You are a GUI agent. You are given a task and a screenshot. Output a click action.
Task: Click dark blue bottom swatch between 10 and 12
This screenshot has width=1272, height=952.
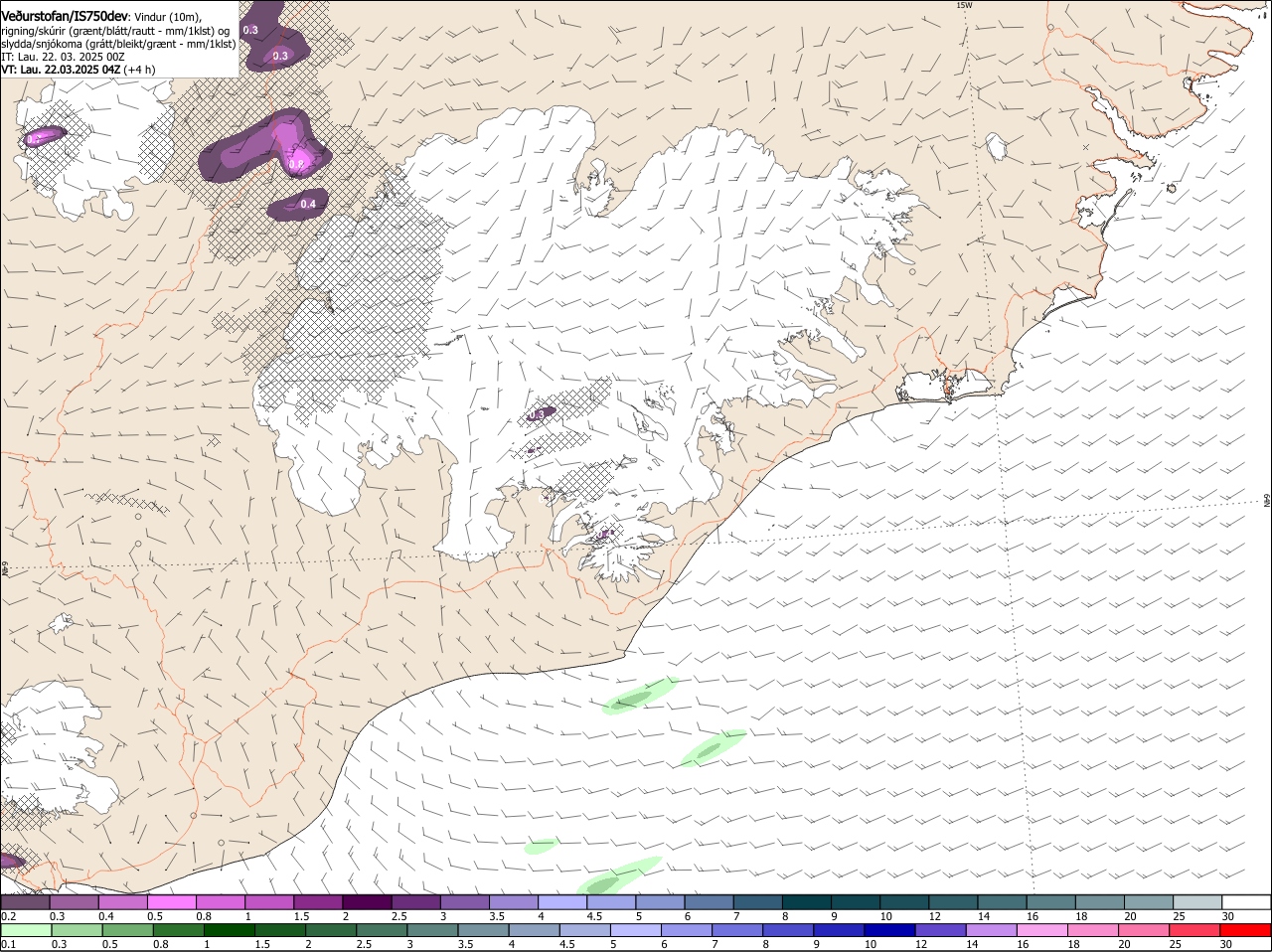(x=889, y=930)
